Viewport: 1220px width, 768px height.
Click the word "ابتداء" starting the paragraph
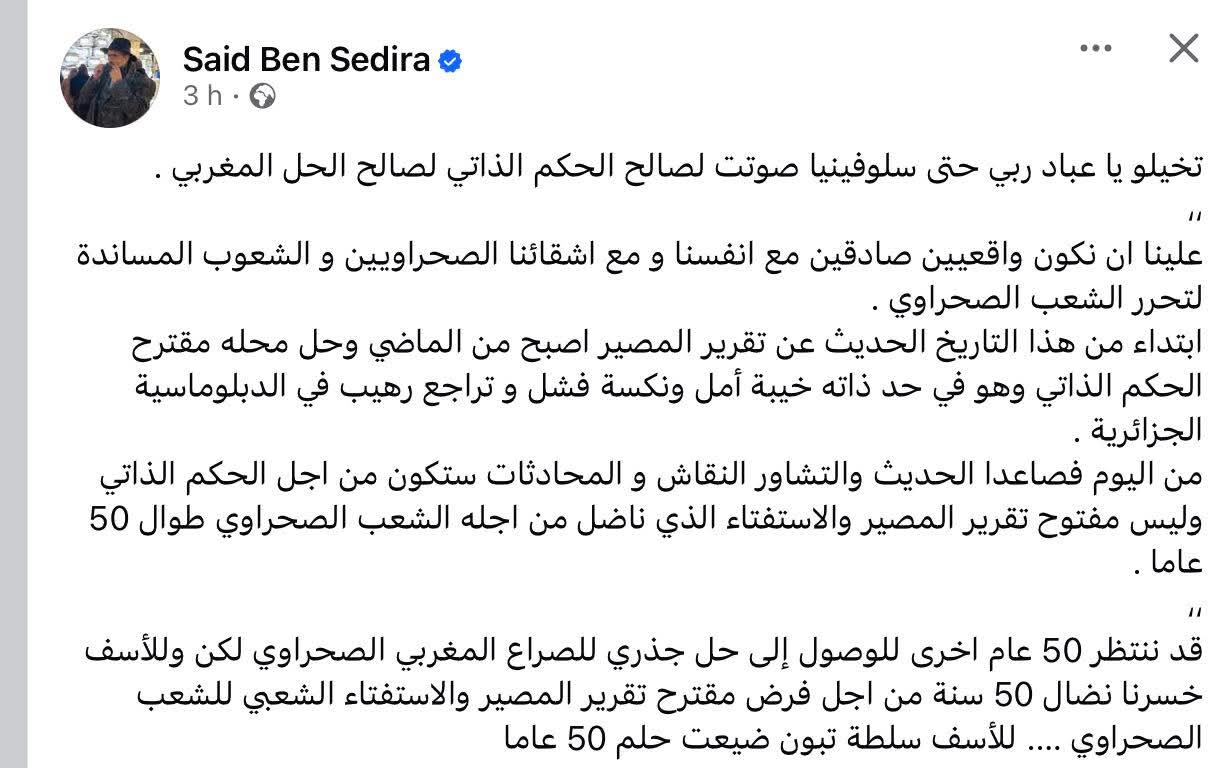click(x=1162, y=345)
